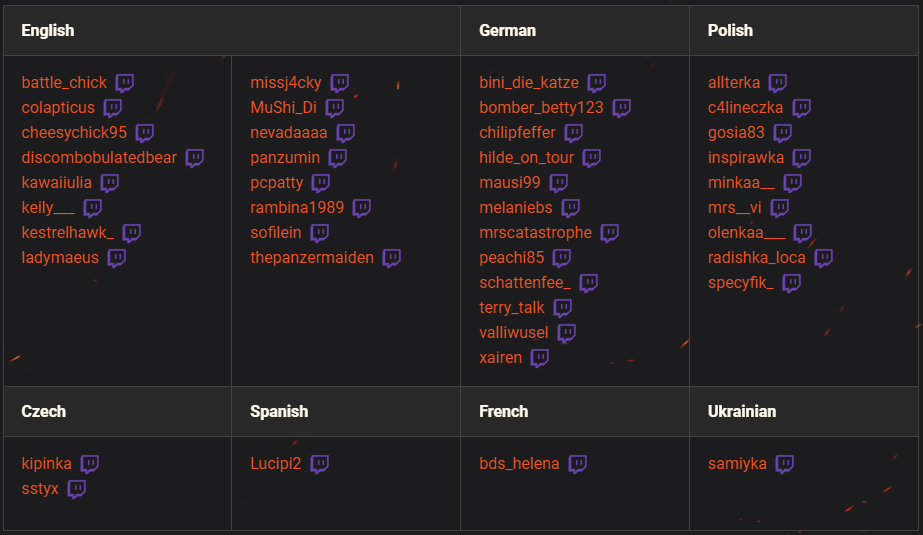Visit the schattenfee_ channel link
The height and width of the screenshot is (535, 923).
(525, 283)
